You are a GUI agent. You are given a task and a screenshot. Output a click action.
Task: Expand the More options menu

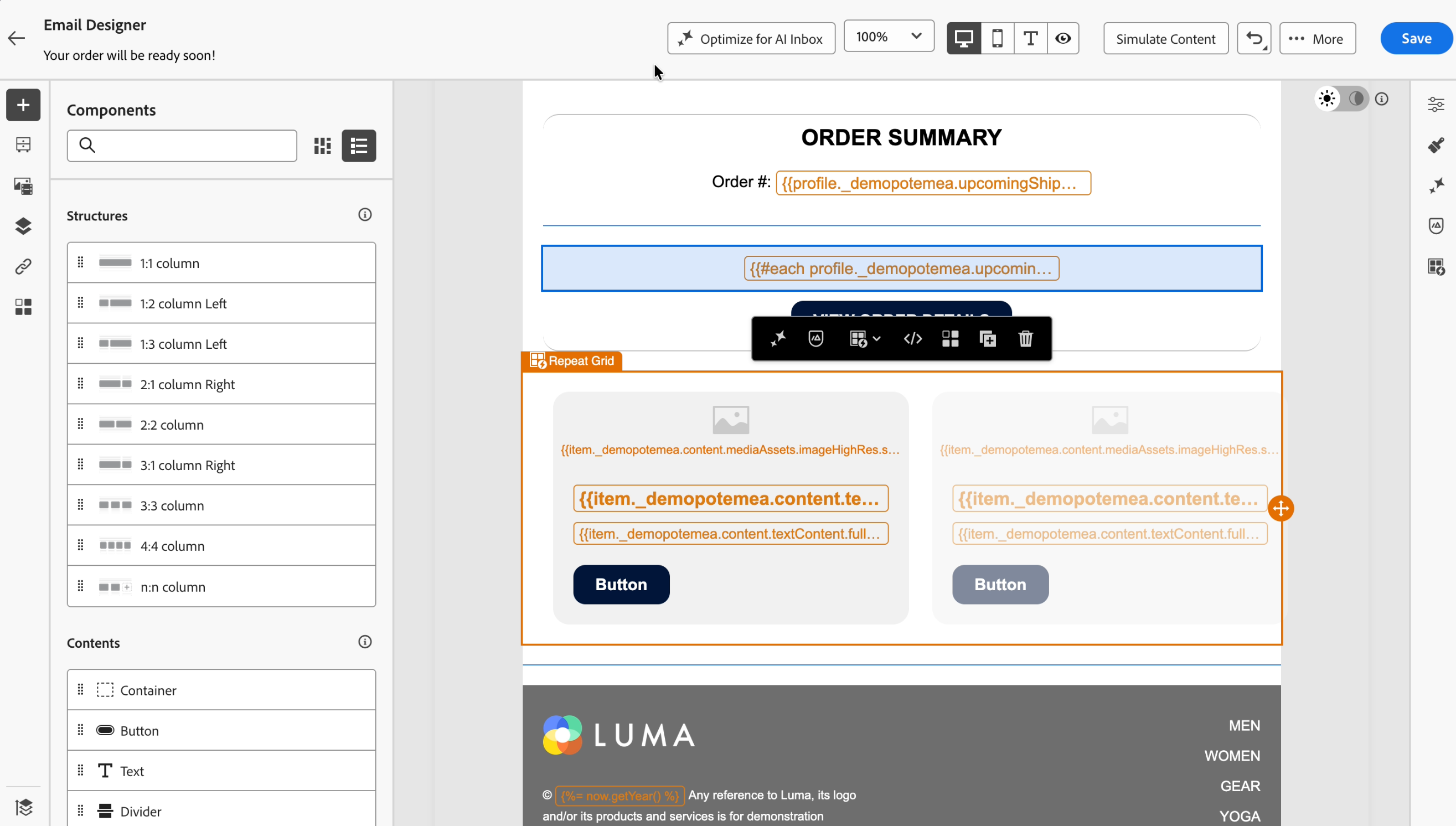point(1317,39)
